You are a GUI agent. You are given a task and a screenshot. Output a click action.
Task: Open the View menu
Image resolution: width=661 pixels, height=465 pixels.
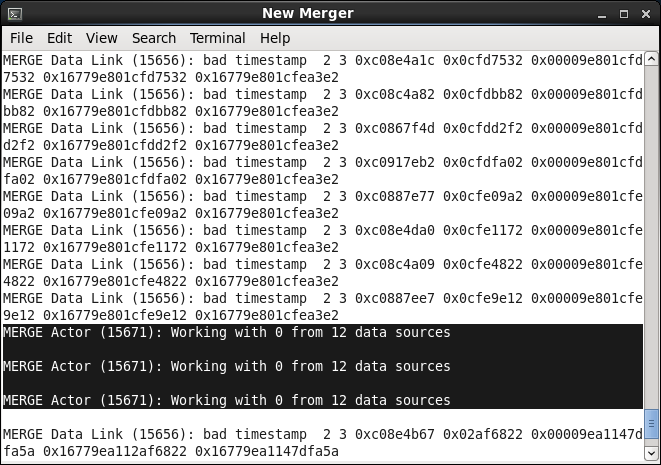(x=101, y=38)
